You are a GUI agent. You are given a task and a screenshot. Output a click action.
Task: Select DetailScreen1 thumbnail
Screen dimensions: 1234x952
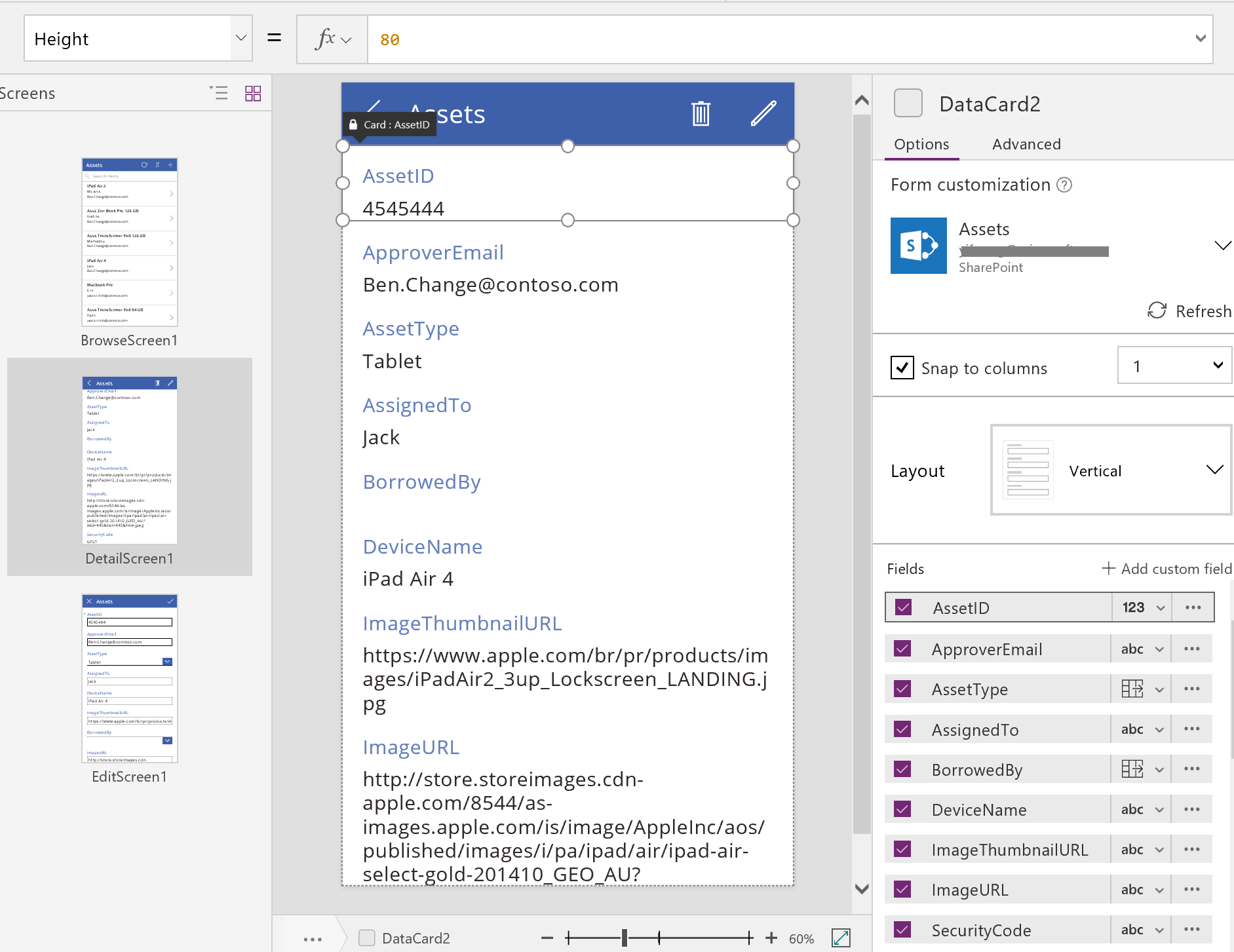click(x=130, y=460)
